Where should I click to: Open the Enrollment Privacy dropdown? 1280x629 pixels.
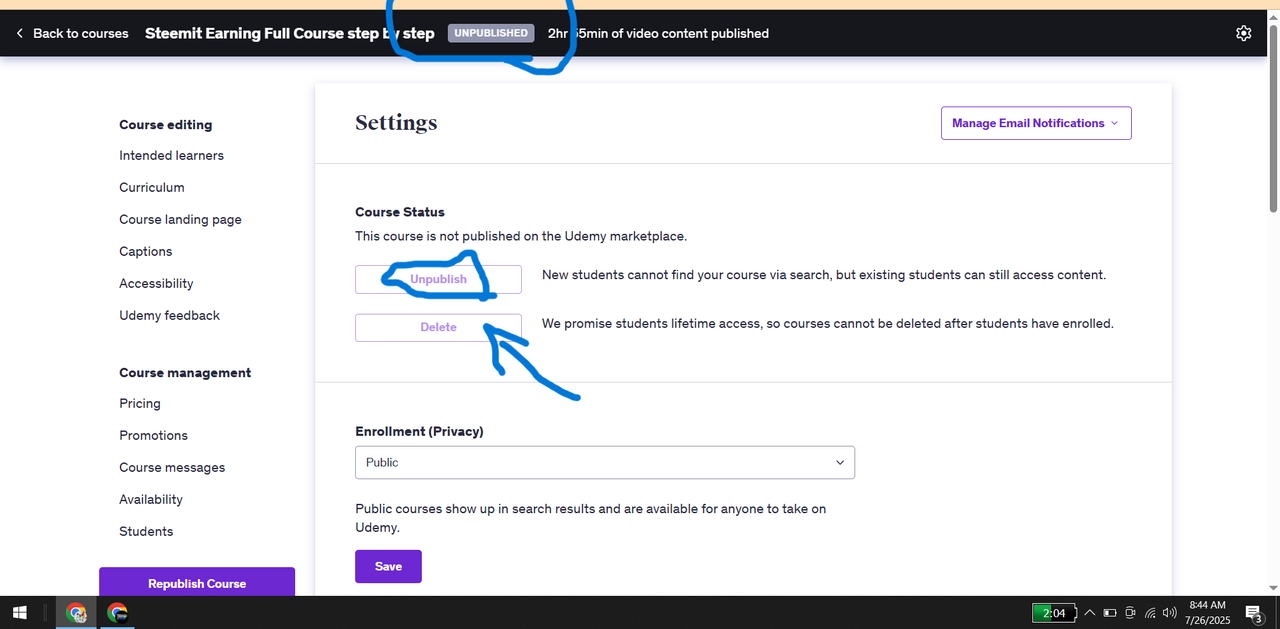tap(604, 462)
